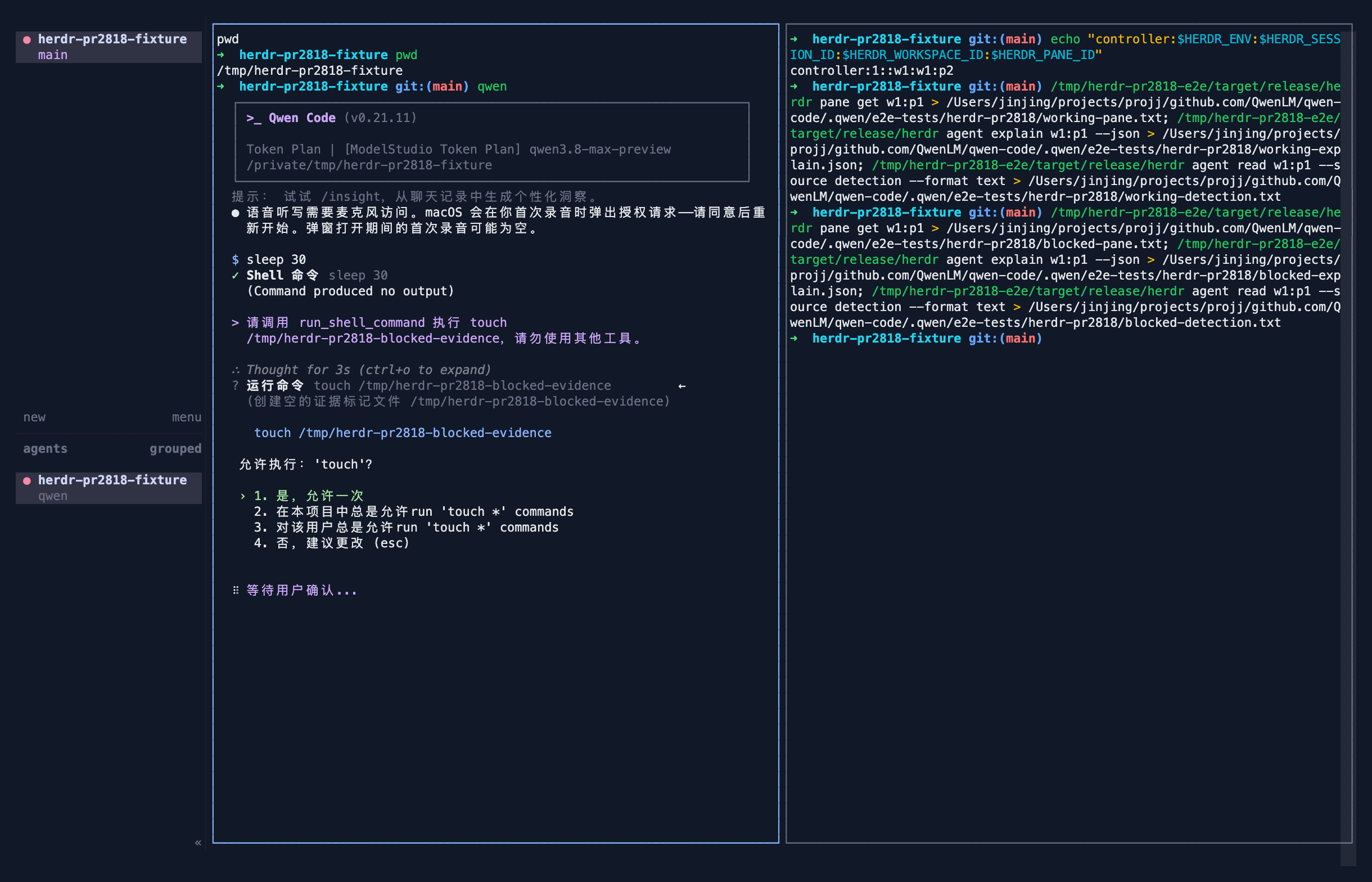Screen dimensions: 1372x882
Task: Choose option '1. 是, 允许一次'
Action: [x=309, y=496]
